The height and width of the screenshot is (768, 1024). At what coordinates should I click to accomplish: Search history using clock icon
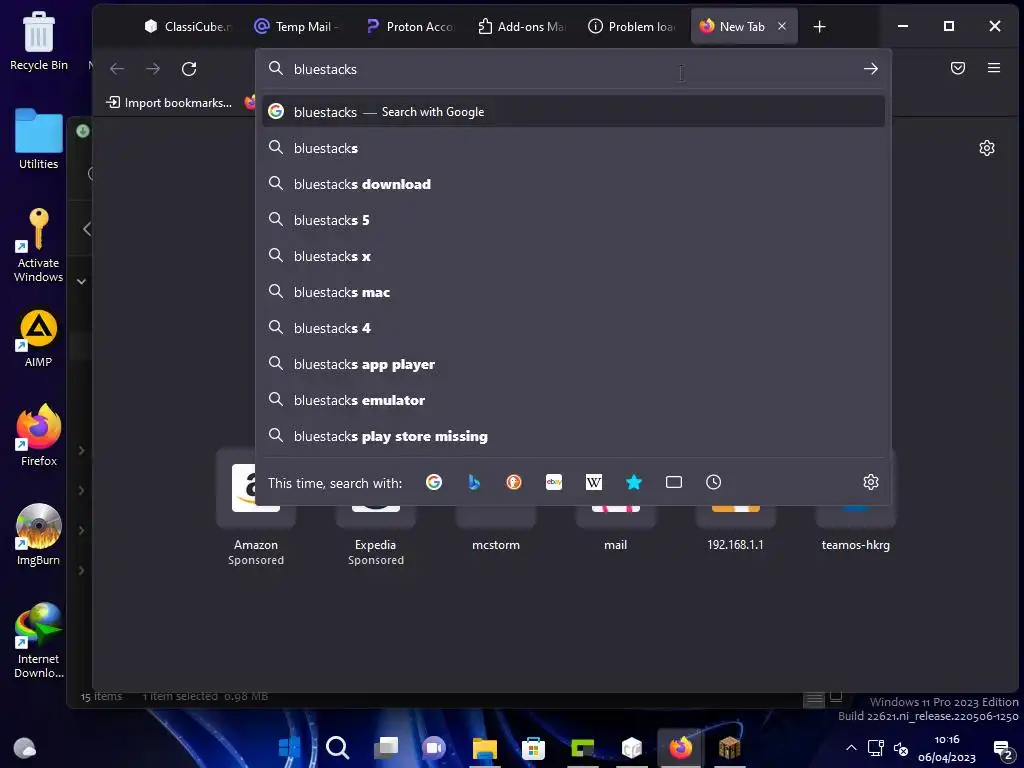713,482
